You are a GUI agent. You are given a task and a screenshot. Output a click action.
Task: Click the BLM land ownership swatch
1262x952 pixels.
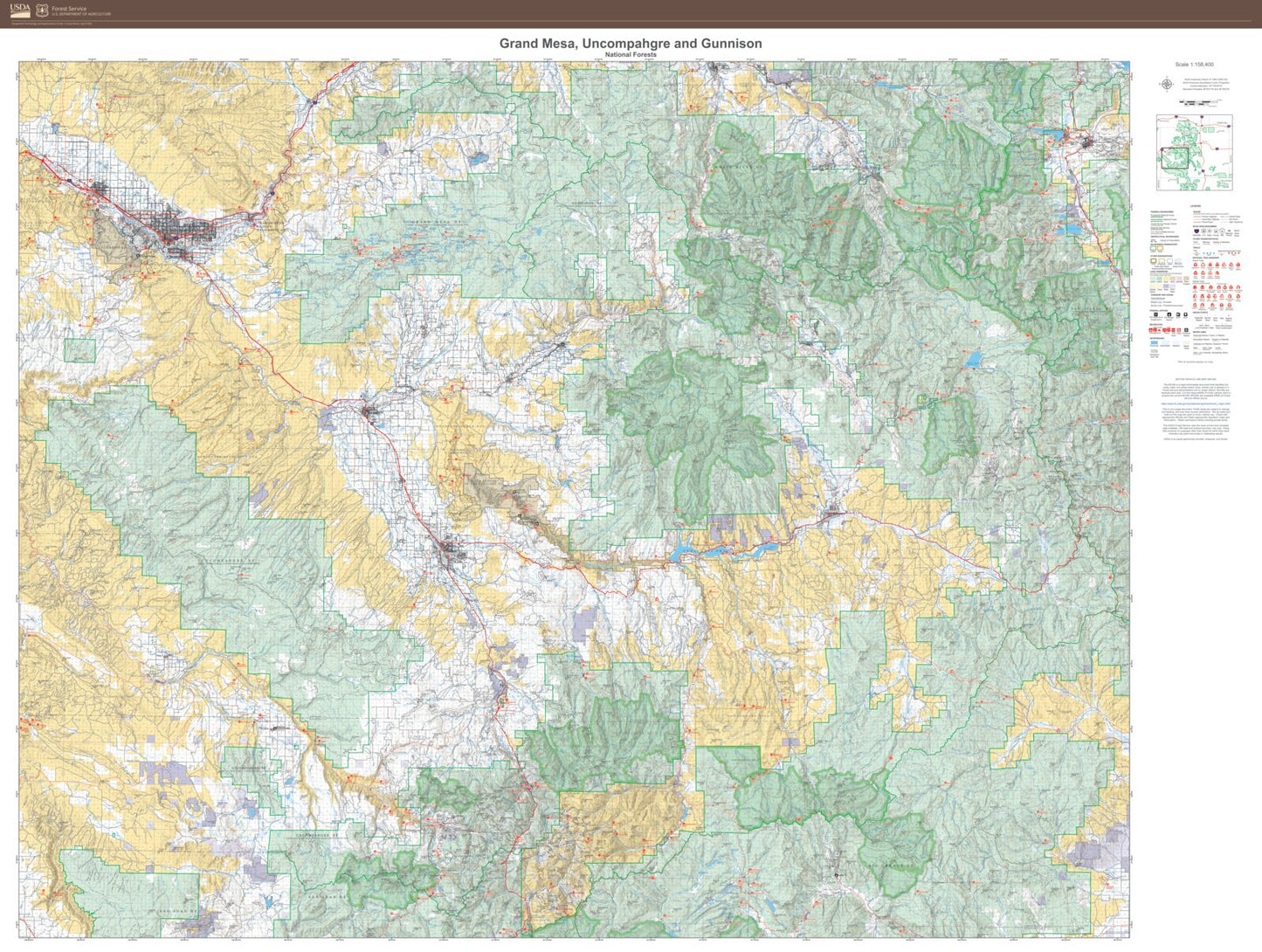point(1166,279)
